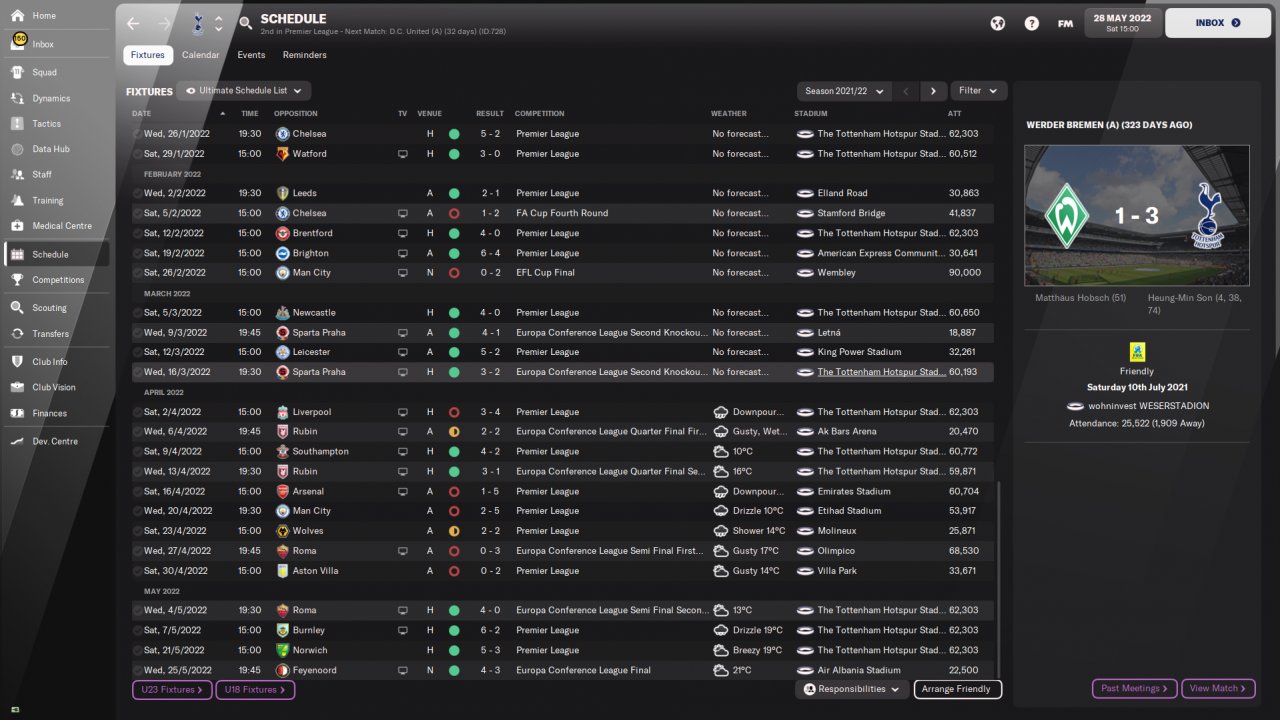The height and width of the screenshot is (720, 1280).
Task: Sort by the Opposition column header
Action: 295,114
